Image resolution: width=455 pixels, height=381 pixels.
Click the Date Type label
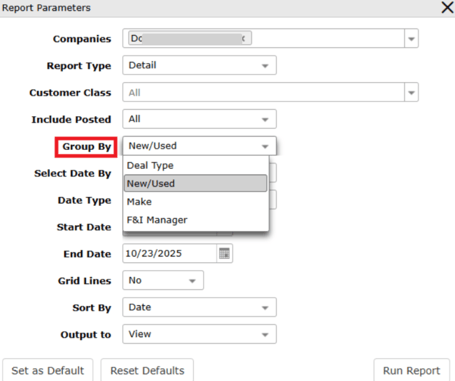pos(84,200)
